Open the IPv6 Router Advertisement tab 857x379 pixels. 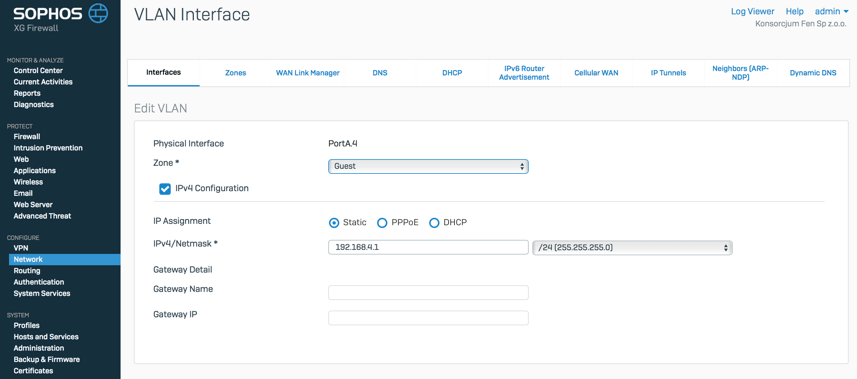[x=524, y=73]
